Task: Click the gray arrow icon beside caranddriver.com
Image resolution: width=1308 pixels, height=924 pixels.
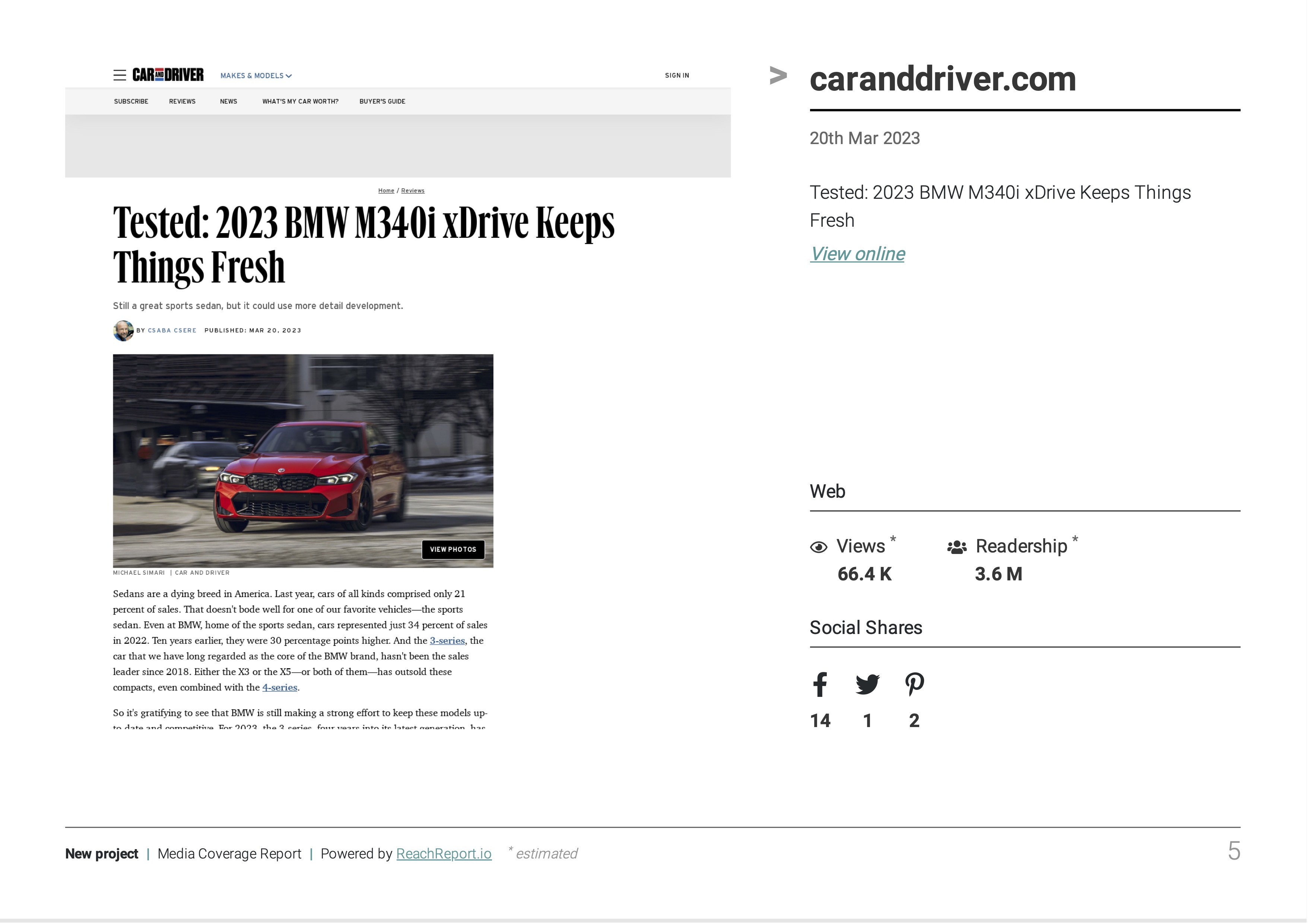Action: pos(778,76)
